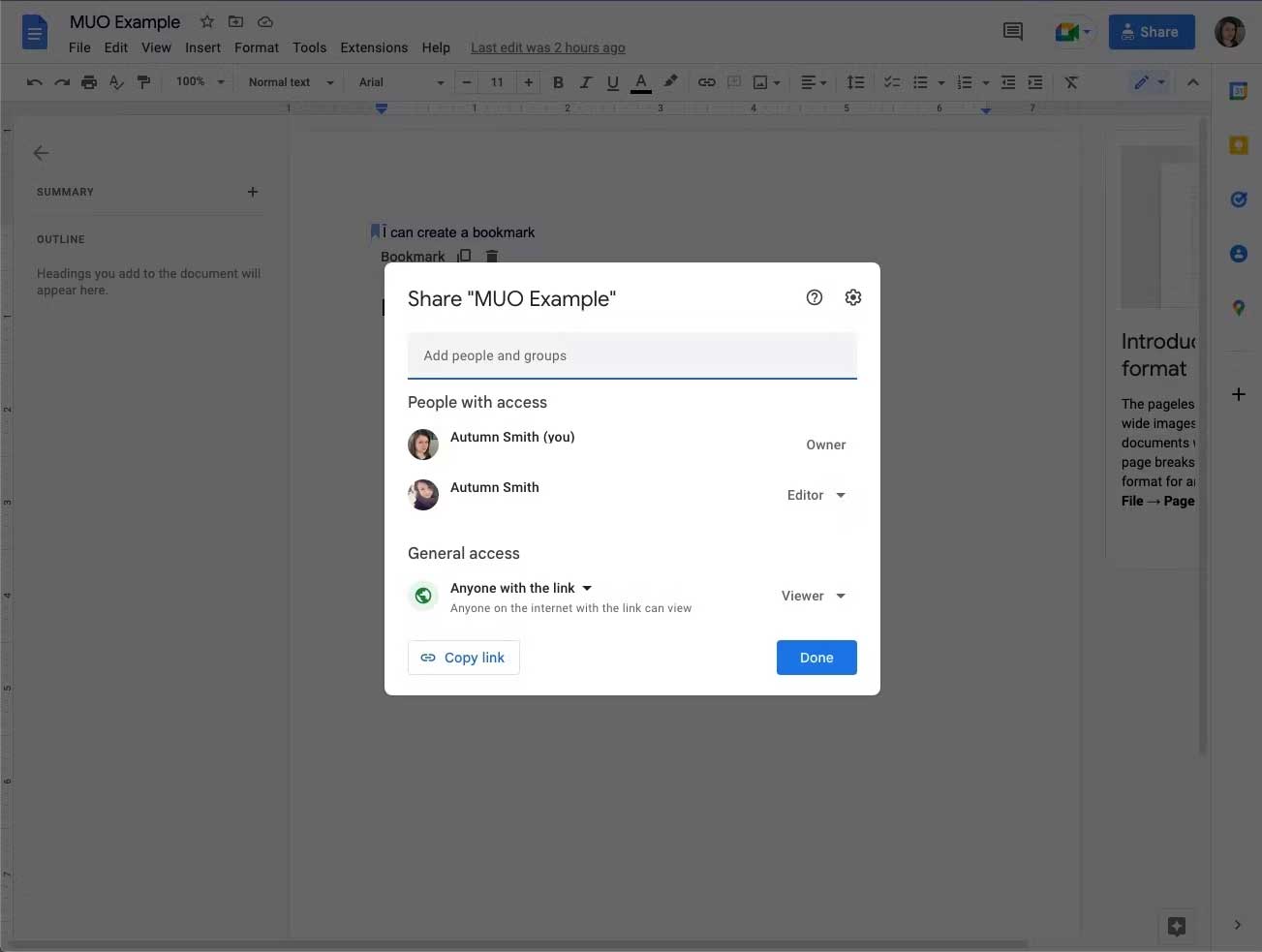Screen dimensions: 1262x952
Task: Open sharing settings via the gear icon
Action: 852,297
